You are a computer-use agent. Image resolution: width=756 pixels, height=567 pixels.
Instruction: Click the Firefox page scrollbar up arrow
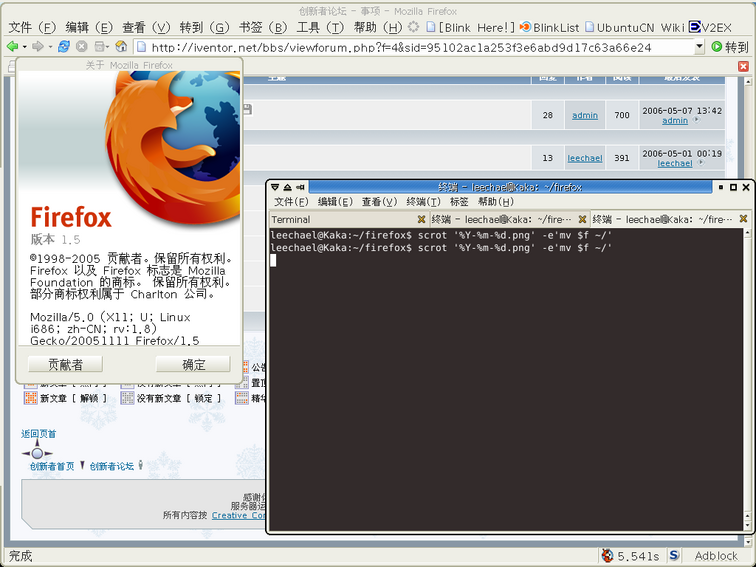[748, 81]
